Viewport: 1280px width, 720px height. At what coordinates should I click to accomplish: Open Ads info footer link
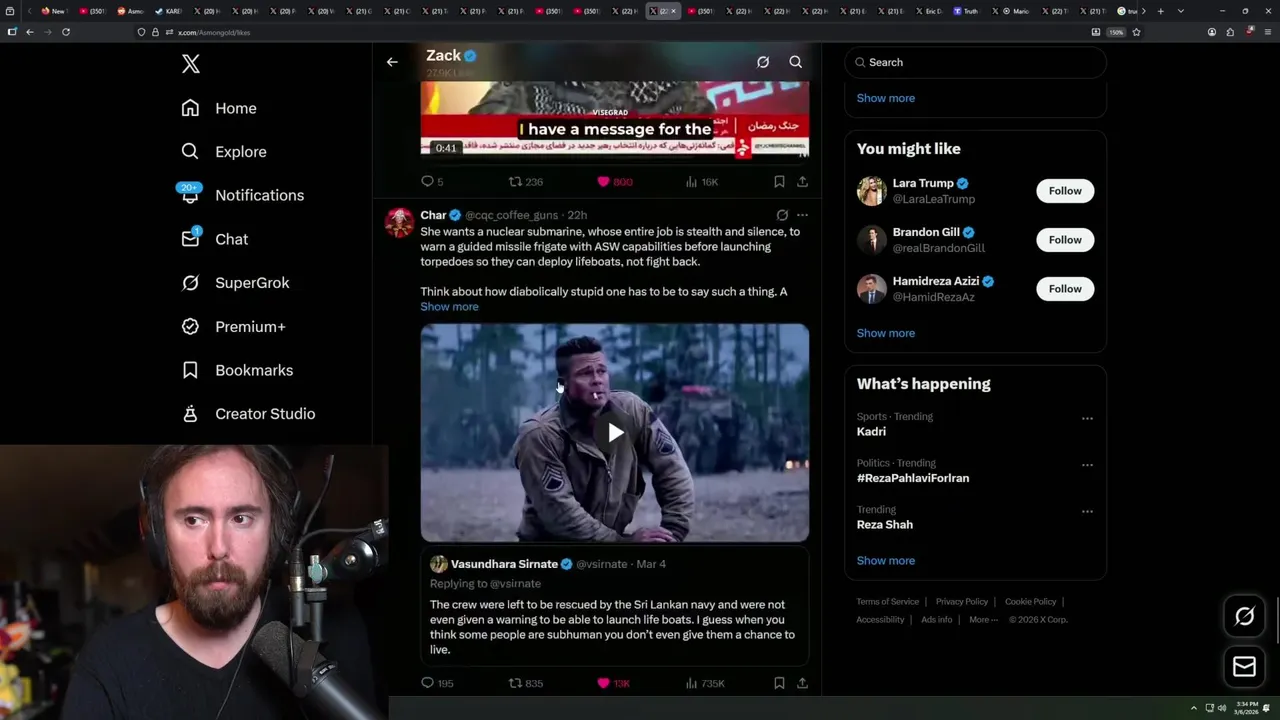click(937, 620)
